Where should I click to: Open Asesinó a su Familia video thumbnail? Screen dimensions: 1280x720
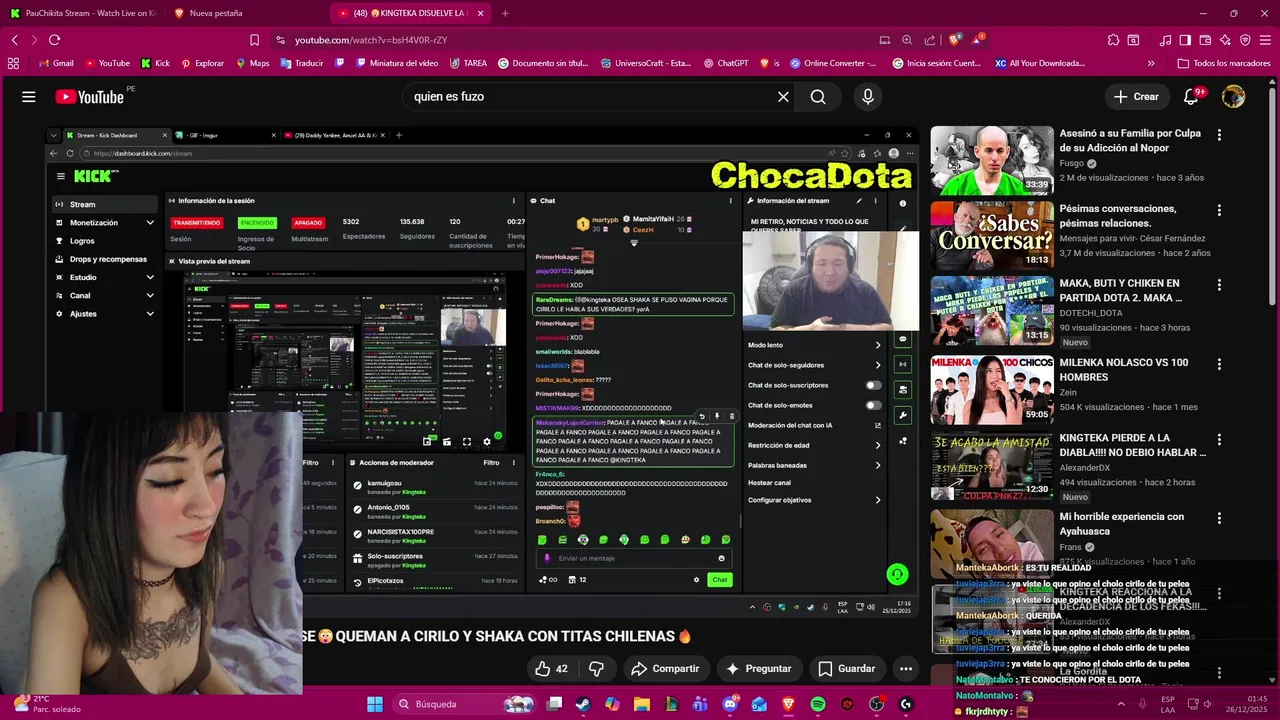[992, 160]
